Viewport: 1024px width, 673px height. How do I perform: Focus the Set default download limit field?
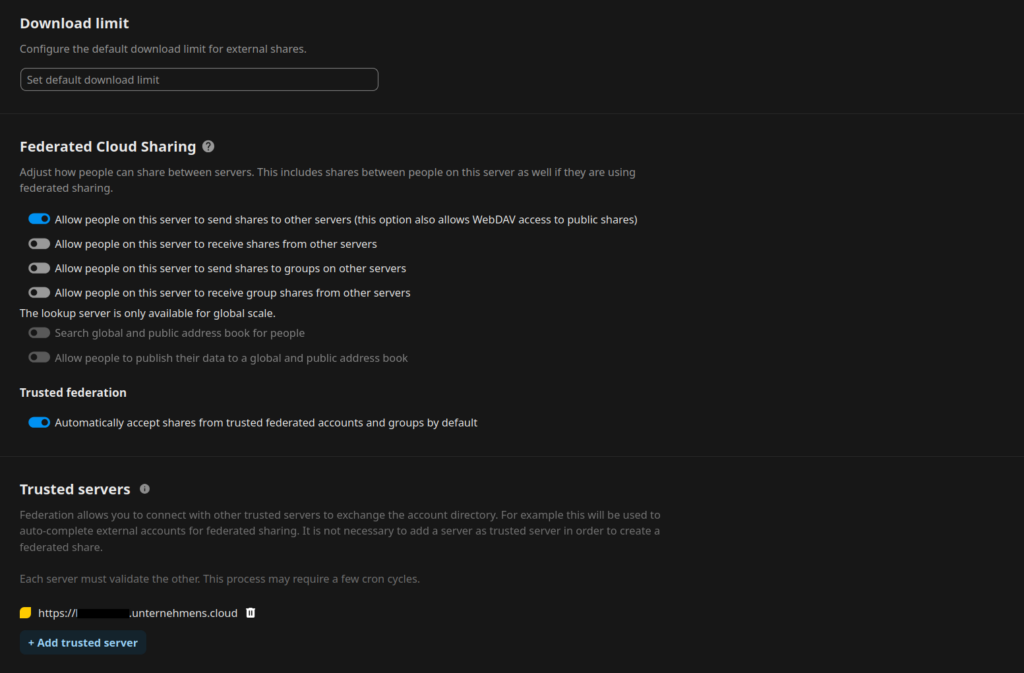199,79
